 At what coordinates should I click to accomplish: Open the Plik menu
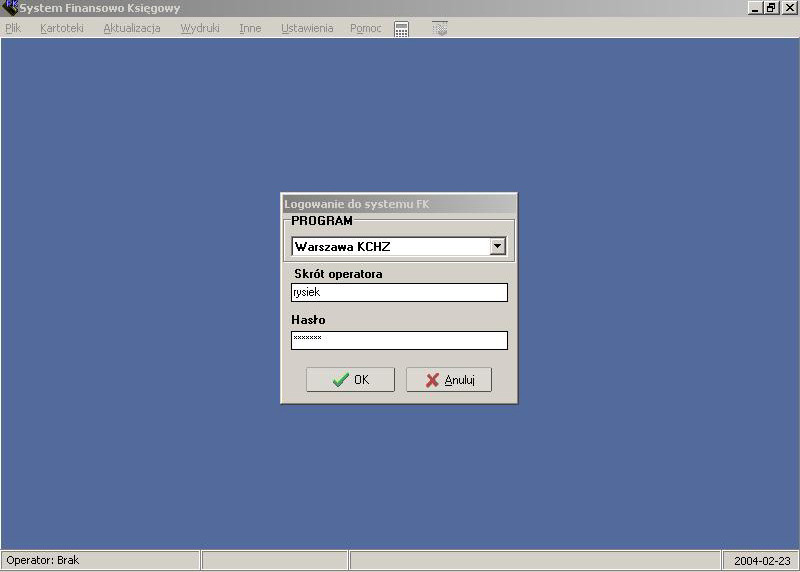tap(13, 28)
